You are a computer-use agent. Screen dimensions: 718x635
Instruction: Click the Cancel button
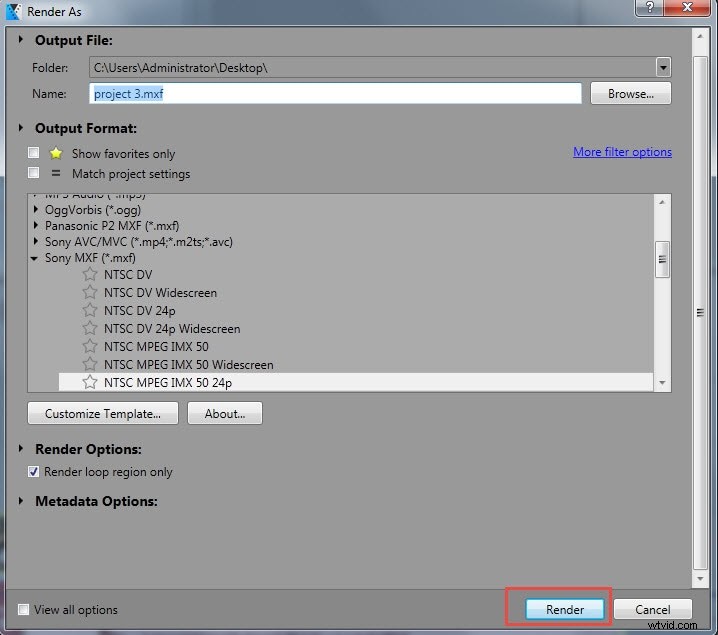coord(653,609)
